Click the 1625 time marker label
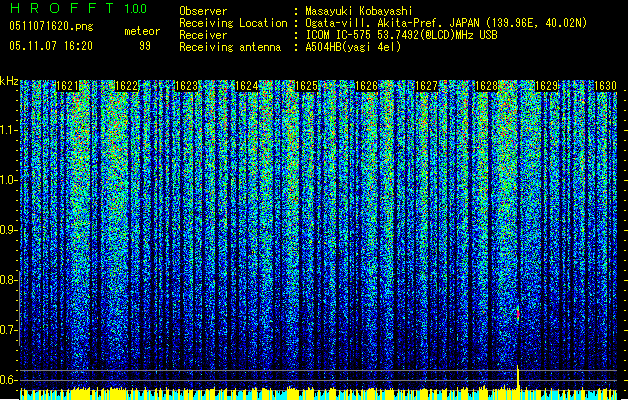 tap(306, 86)
